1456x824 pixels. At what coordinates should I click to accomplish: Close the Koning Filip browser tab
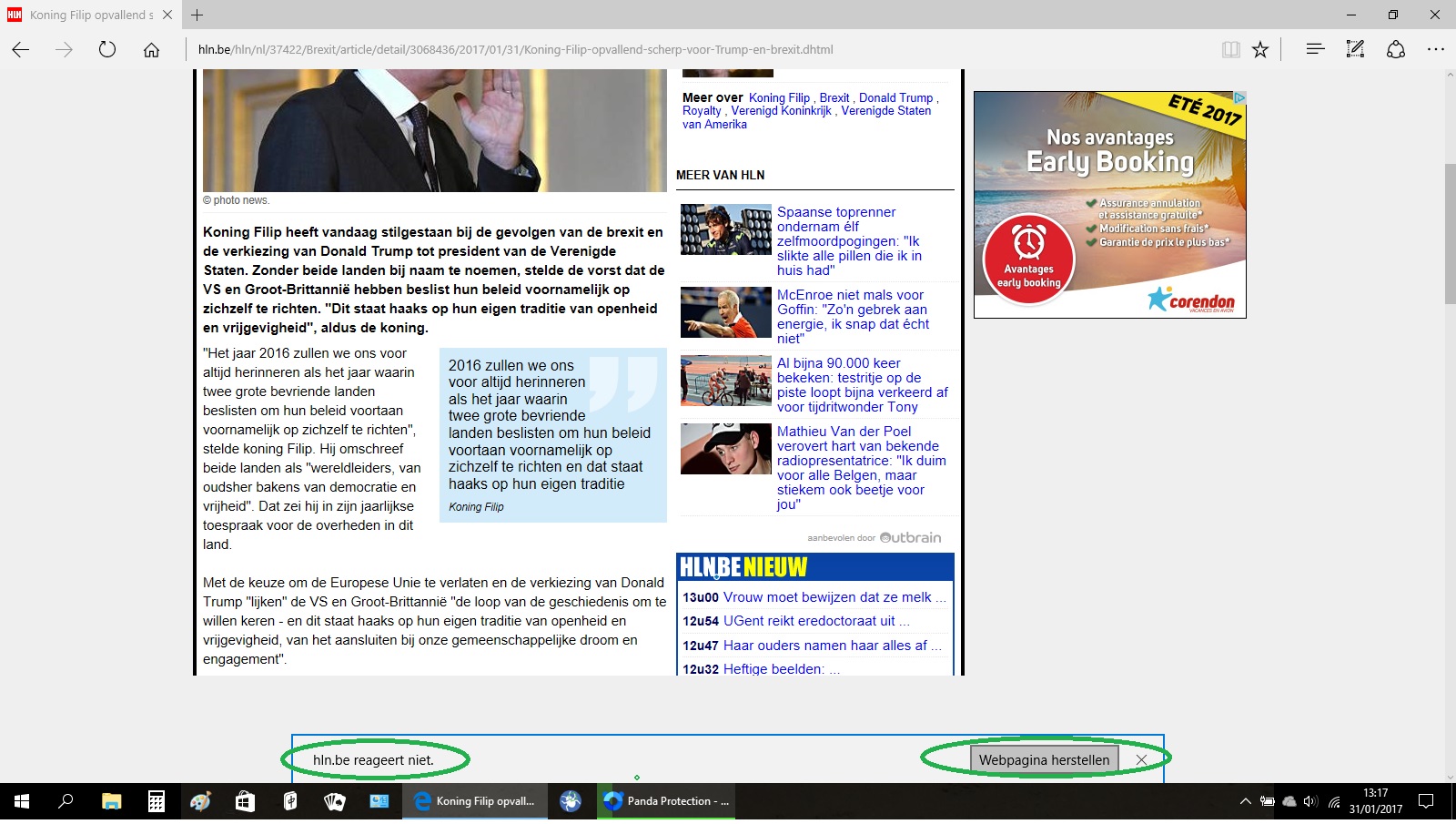tap(167, 15)
